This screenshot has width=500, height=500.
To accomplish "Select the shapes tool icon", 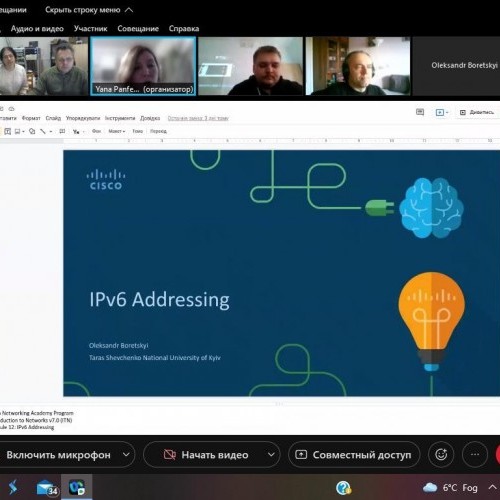I will (x=32, y=131).
